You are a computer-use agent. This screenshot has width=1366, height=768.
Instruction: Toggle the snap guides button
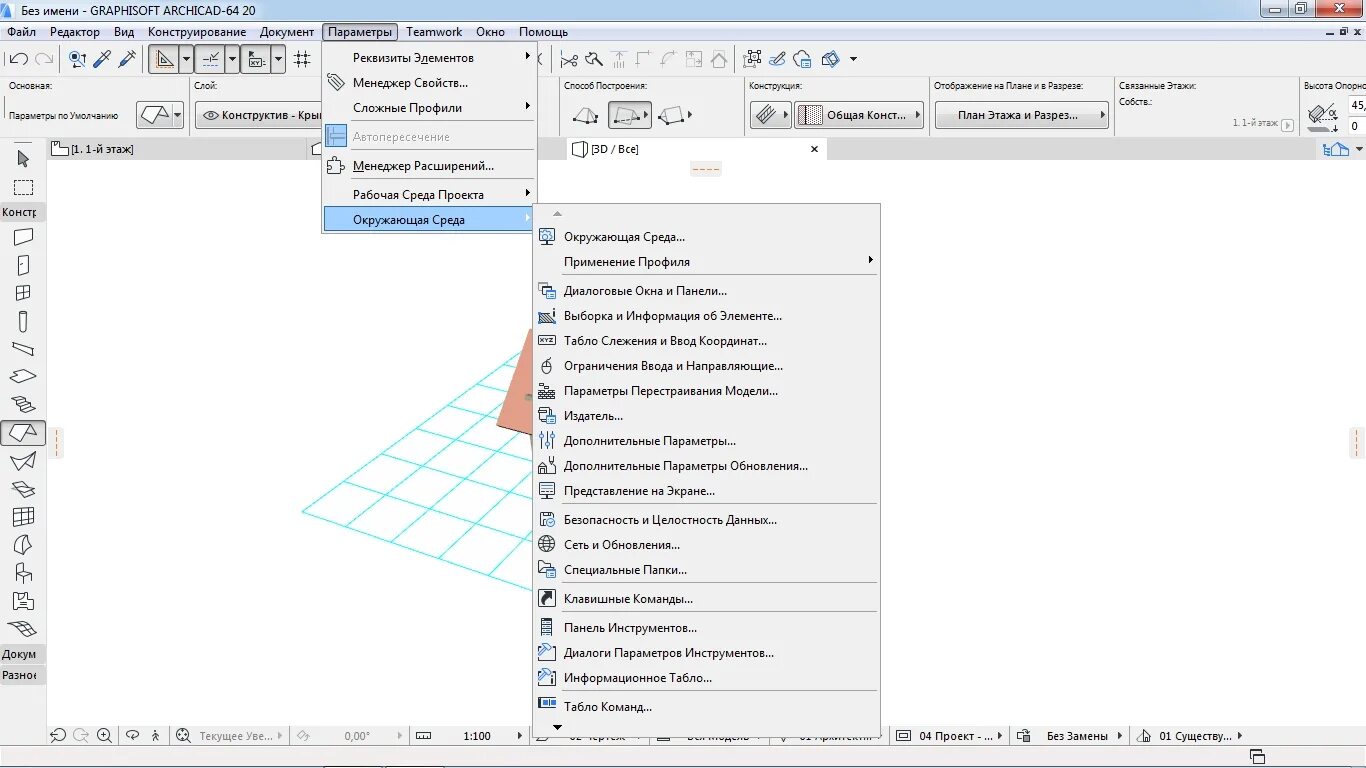[x=210, y=59]
